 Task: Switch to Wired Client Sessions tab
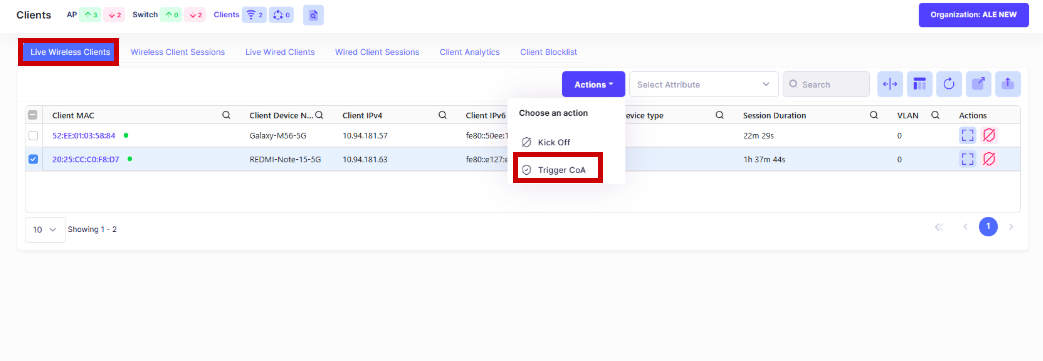click(x=377, y=52)
